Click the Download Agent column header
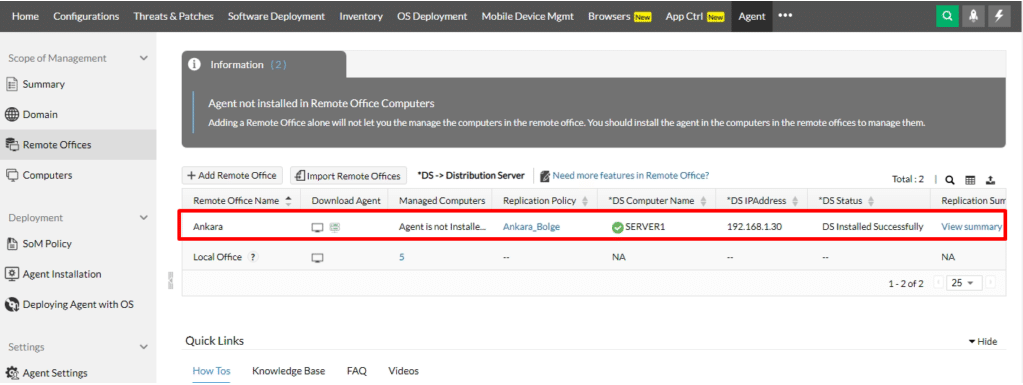This screenshot has height=385, width=1023. (346, 201)
